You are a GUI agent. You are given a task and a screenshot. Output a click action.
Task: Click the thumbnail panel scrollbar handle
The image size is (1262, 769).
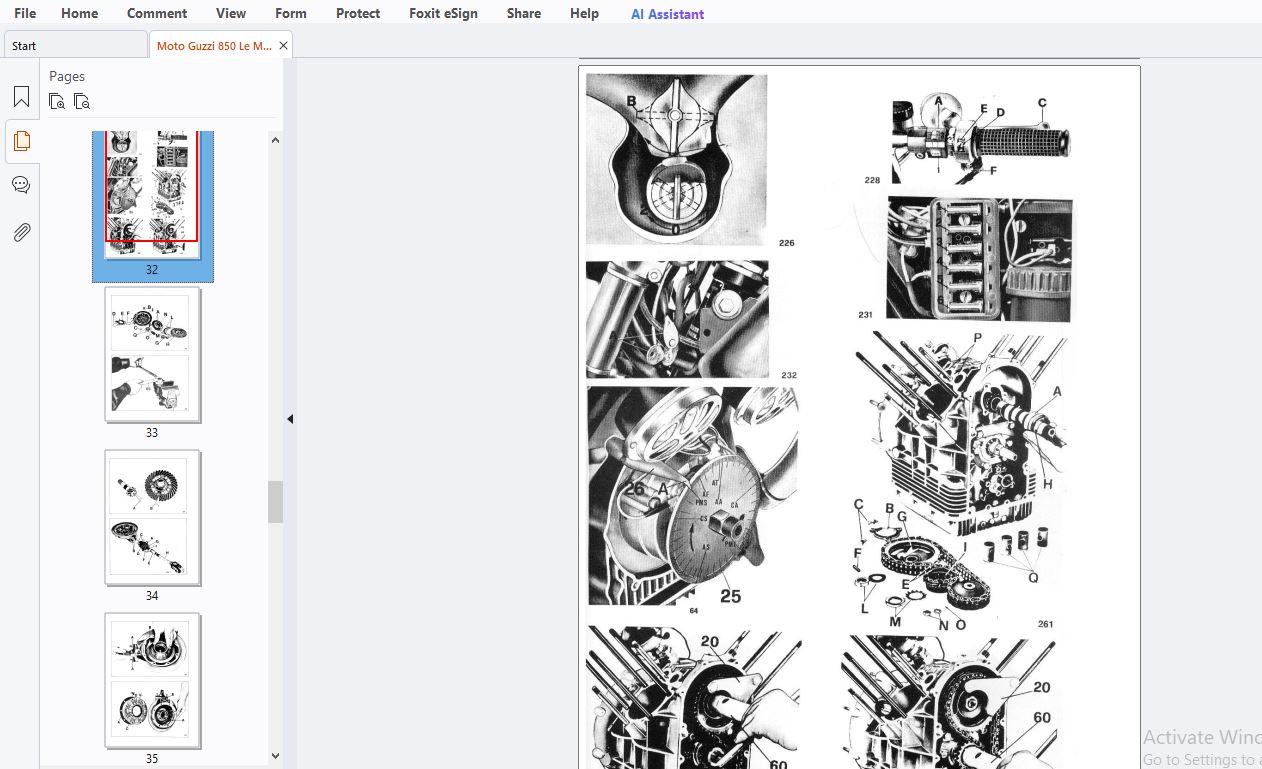(275, 501)
